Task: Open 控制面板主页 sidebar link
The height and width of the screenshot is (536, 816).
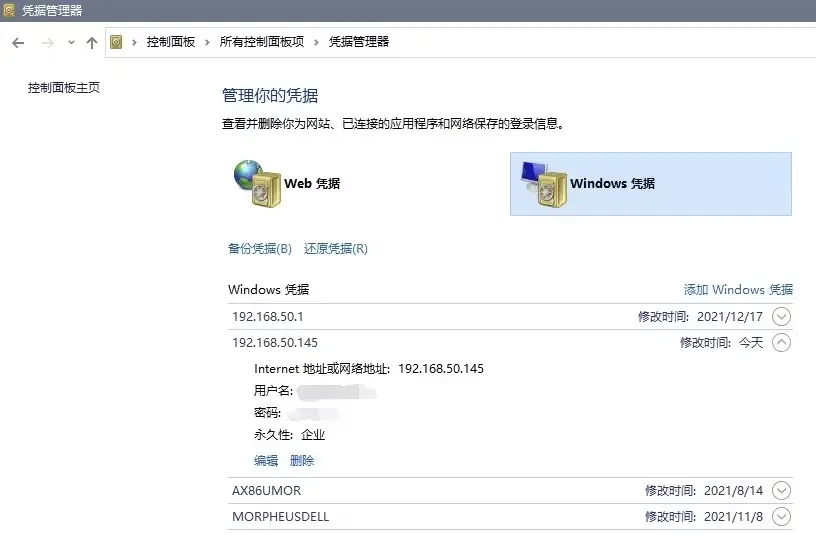Action: click(x=63, y=87)
